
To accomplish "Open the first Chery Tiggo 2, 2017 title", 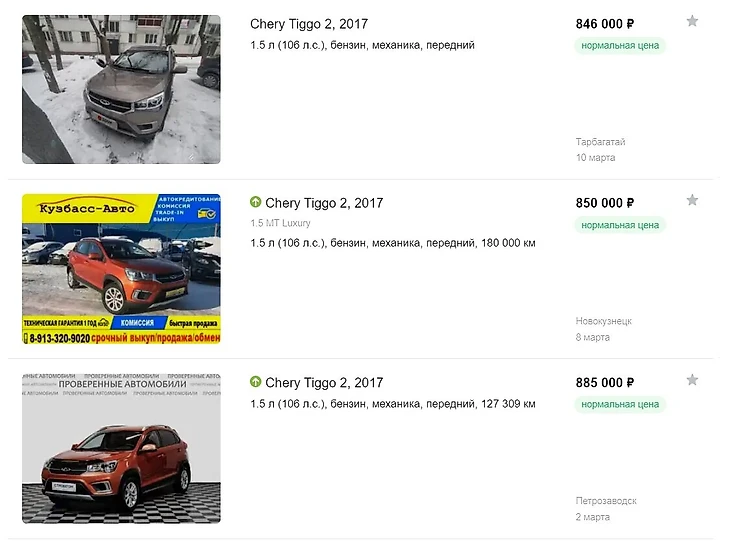I will 309,24.
